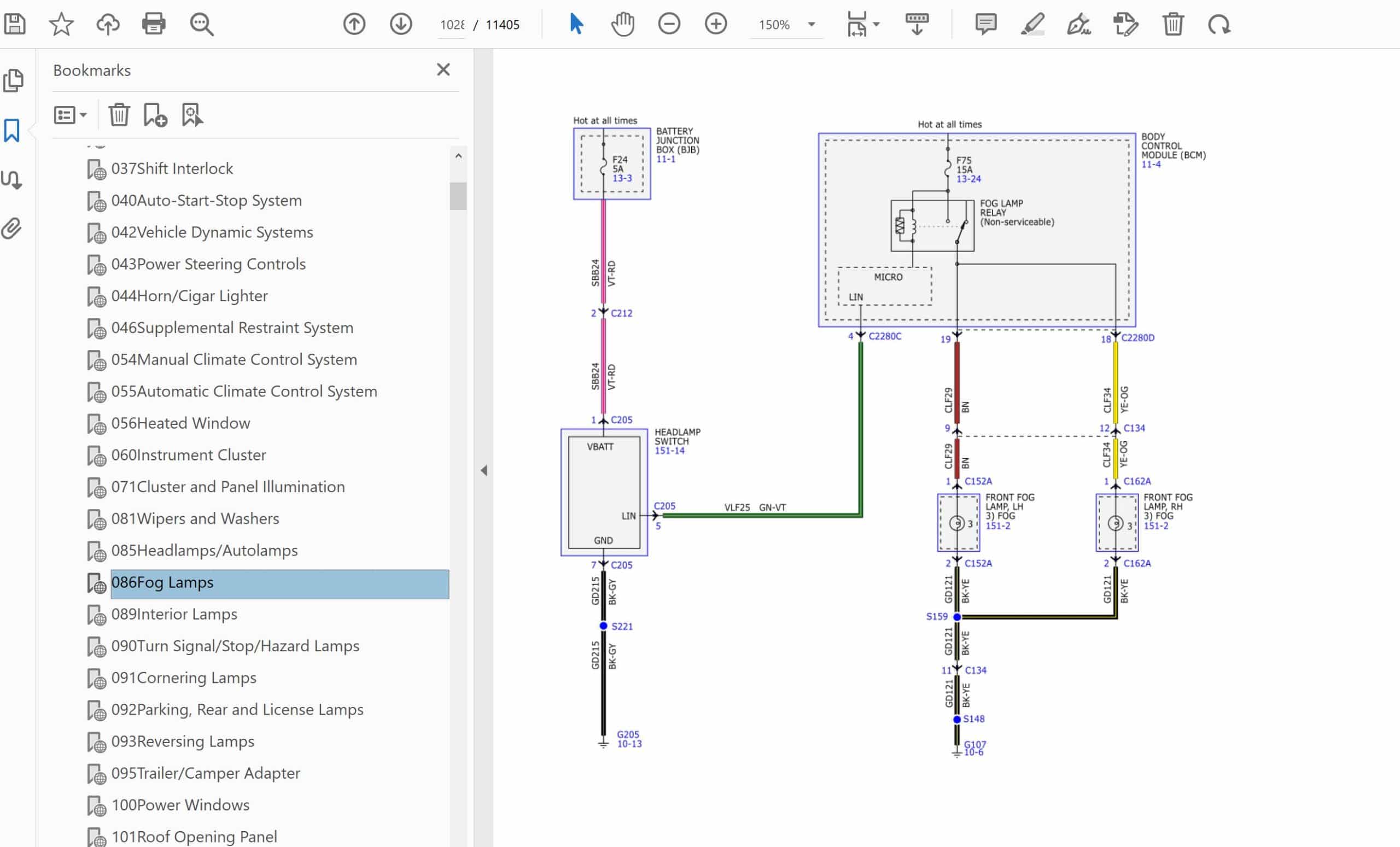Open the 150% zoom level dropdown

tap(812, 25)
